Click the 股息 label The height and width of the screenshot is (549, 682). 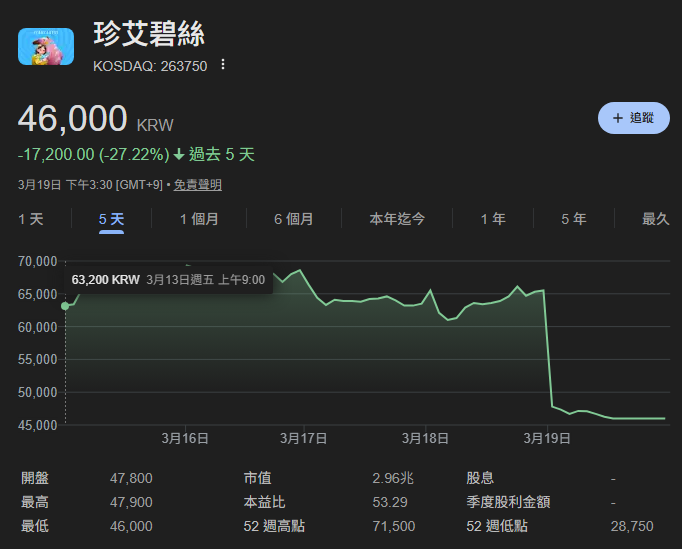pyautogui.click(x=480, y=478)
